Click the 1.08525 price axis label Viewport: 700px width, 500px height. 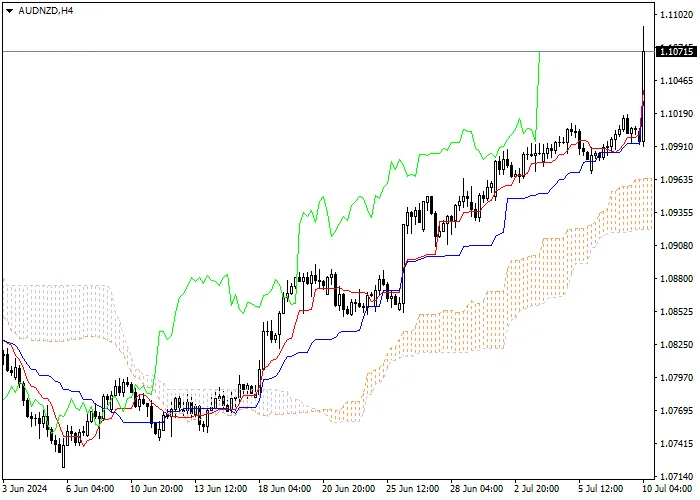tap(676, 312)
